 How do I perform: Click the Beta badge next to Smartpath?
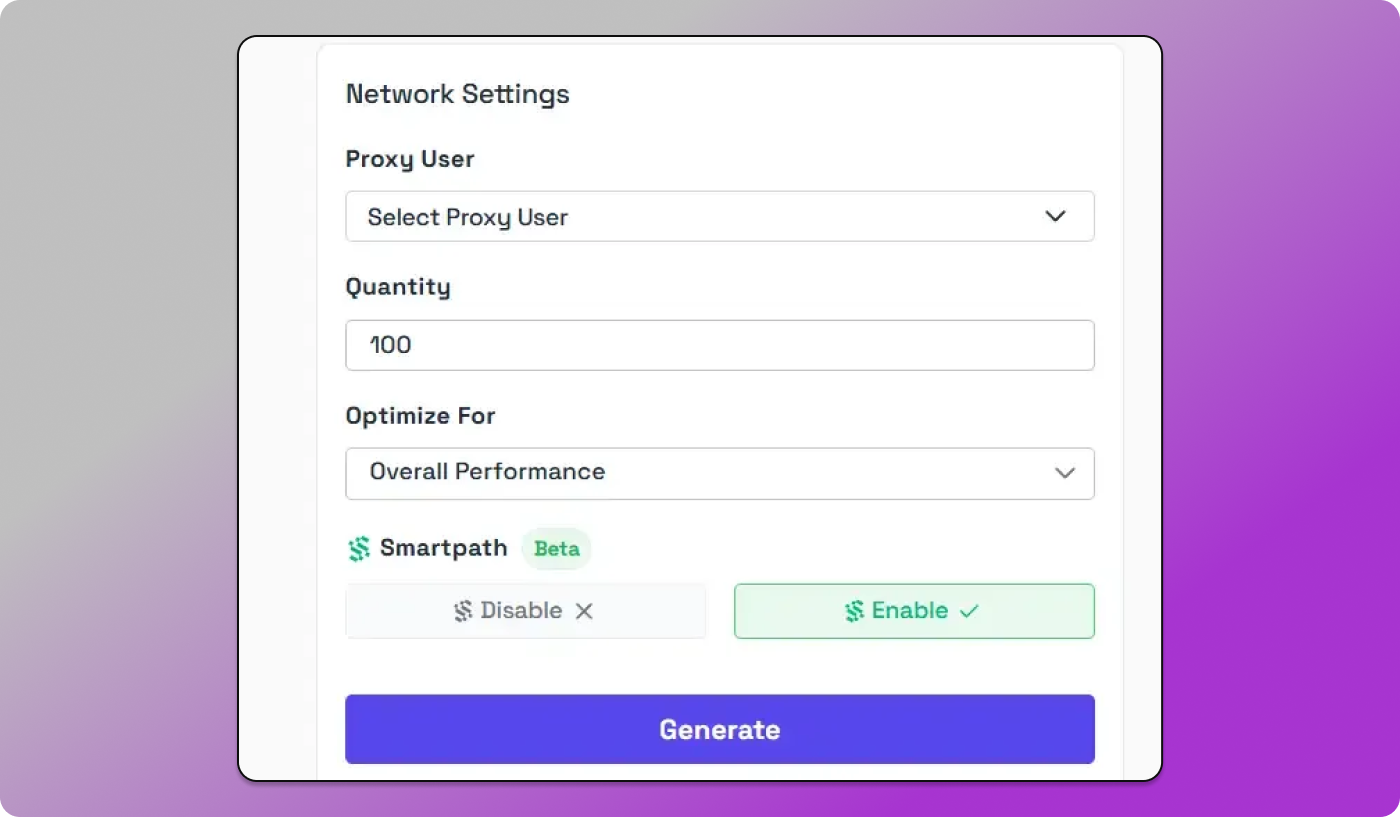556,548
